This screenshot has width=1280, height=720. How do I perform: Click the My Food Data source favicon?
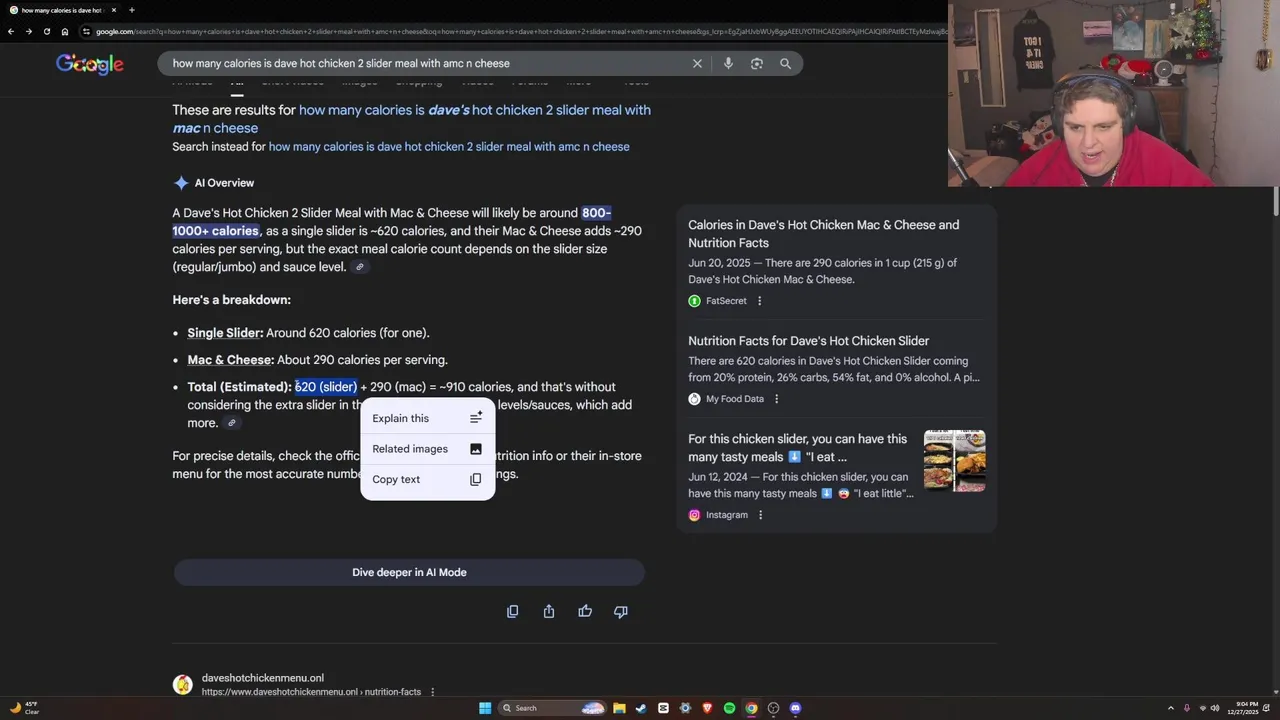click(694, 399)
